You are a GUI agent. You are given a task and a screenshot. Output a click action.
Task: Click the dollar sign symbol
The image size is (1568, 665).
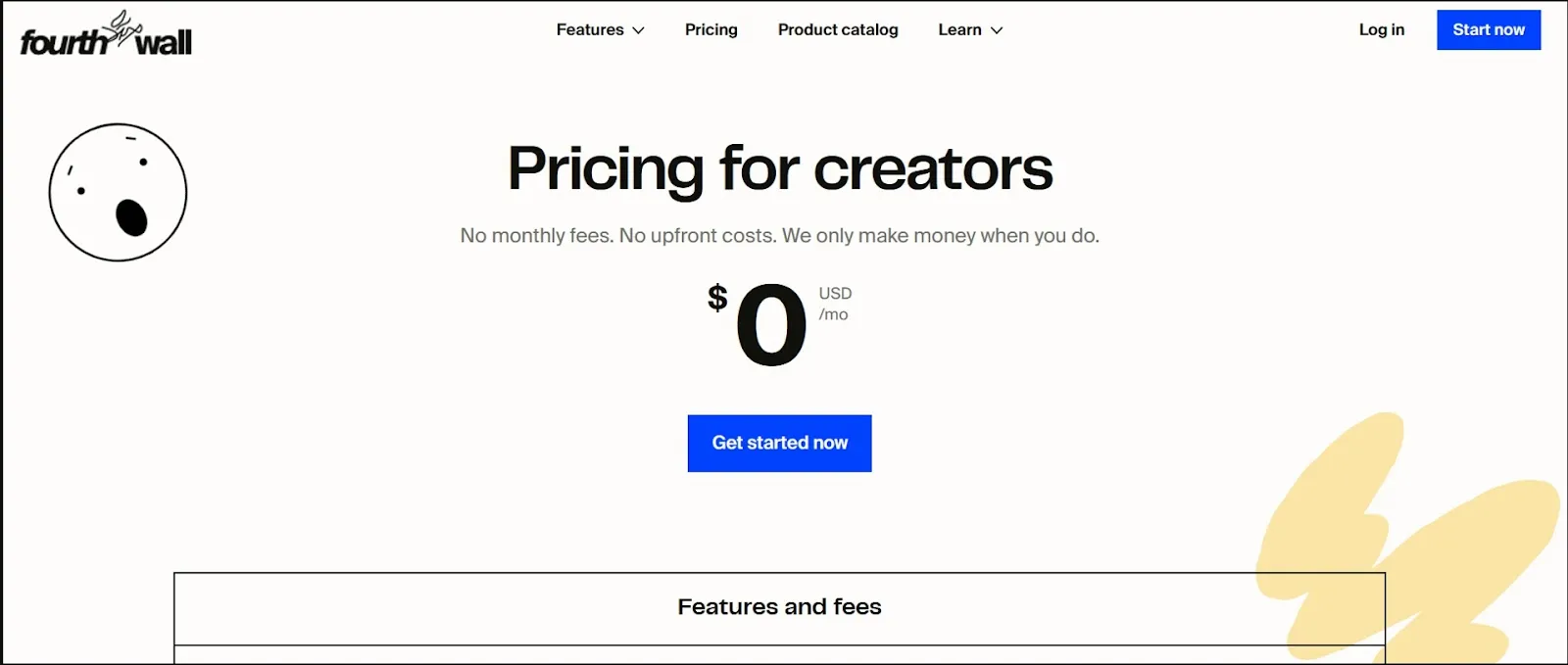[x=717, y=298]
